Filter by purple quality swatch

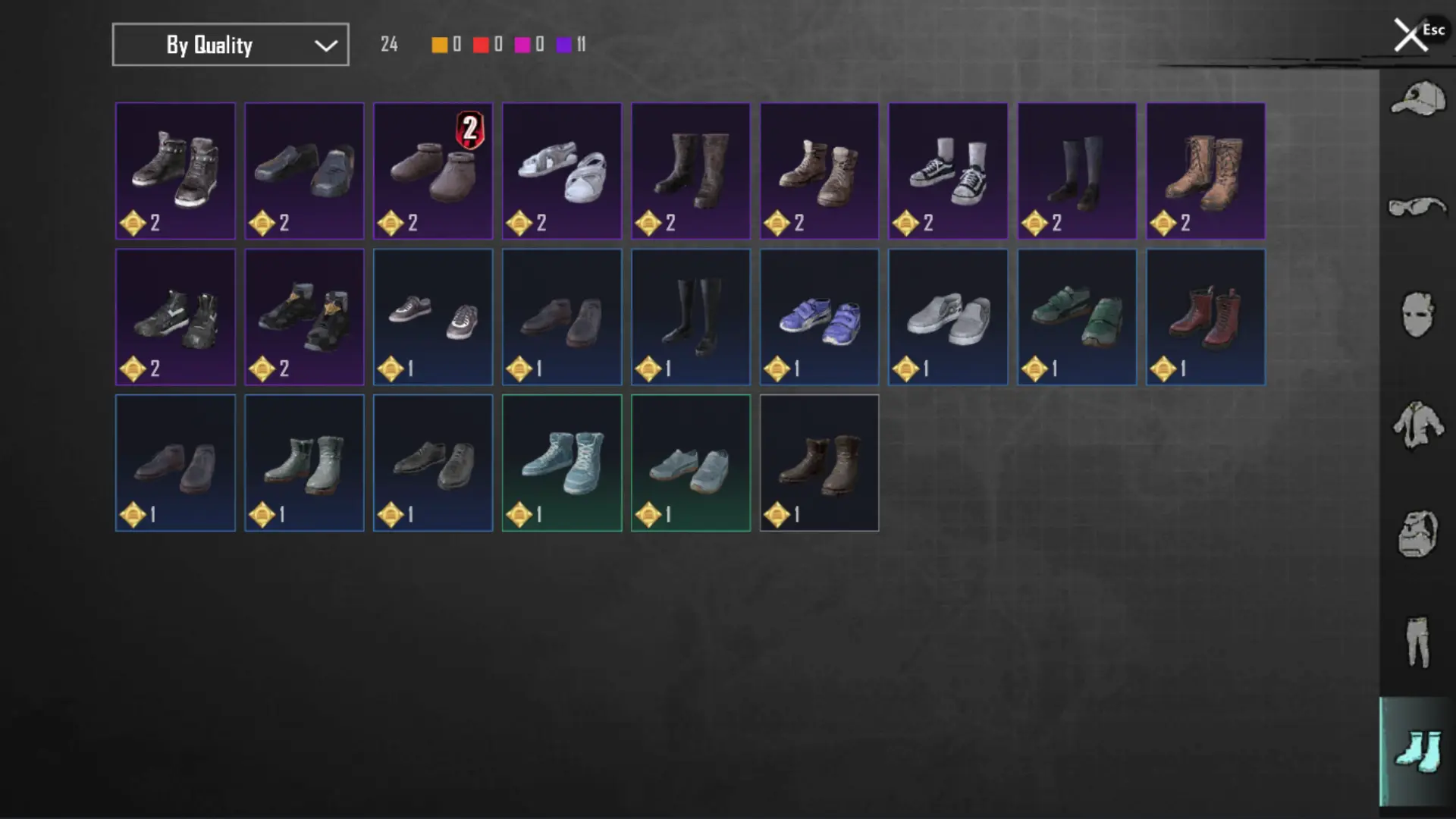(564, 45)
